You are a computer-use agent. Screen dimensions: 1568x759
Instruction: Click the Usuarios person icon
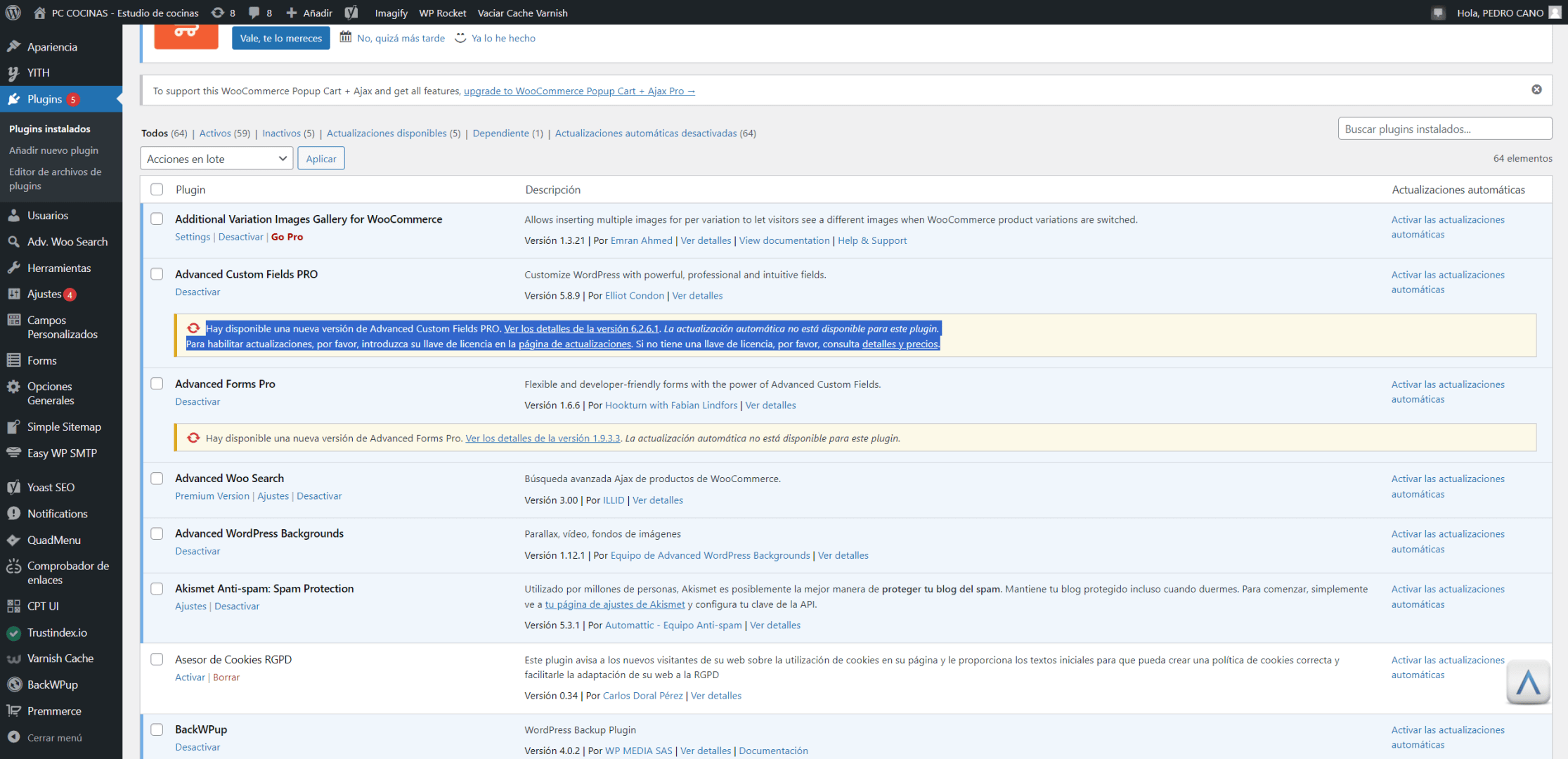pos(13,215)
